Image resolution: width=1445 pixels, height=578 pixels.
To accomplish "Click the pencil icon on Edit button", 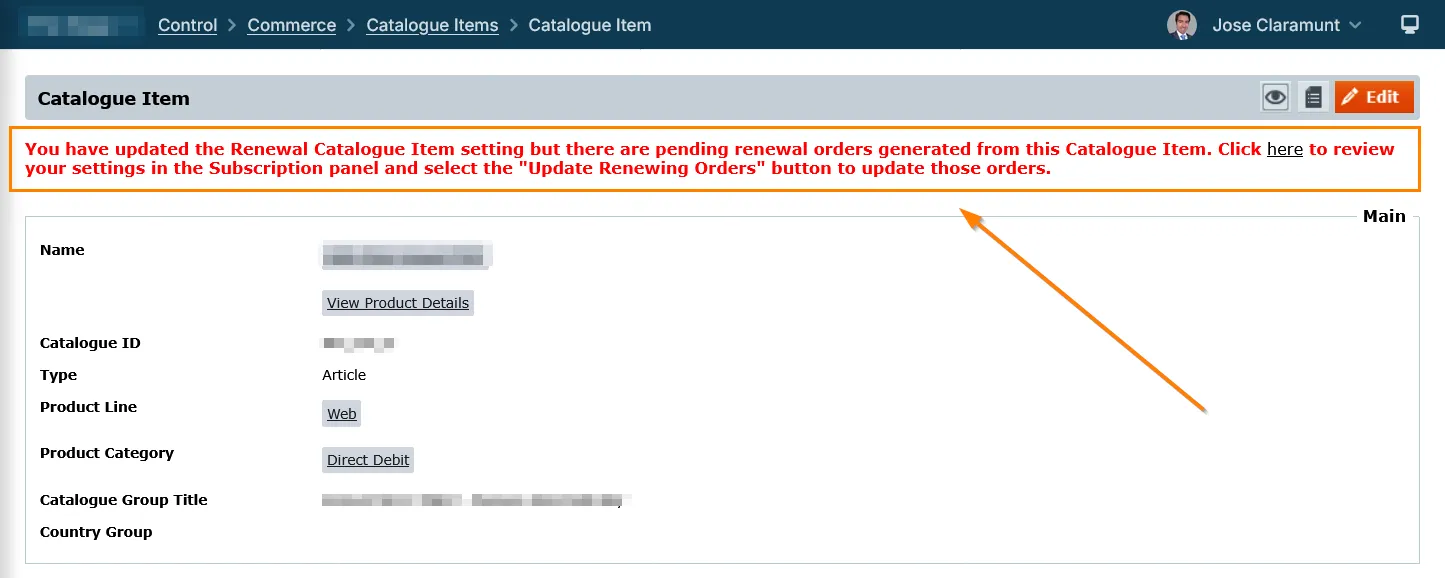I will coord(1350,97).
